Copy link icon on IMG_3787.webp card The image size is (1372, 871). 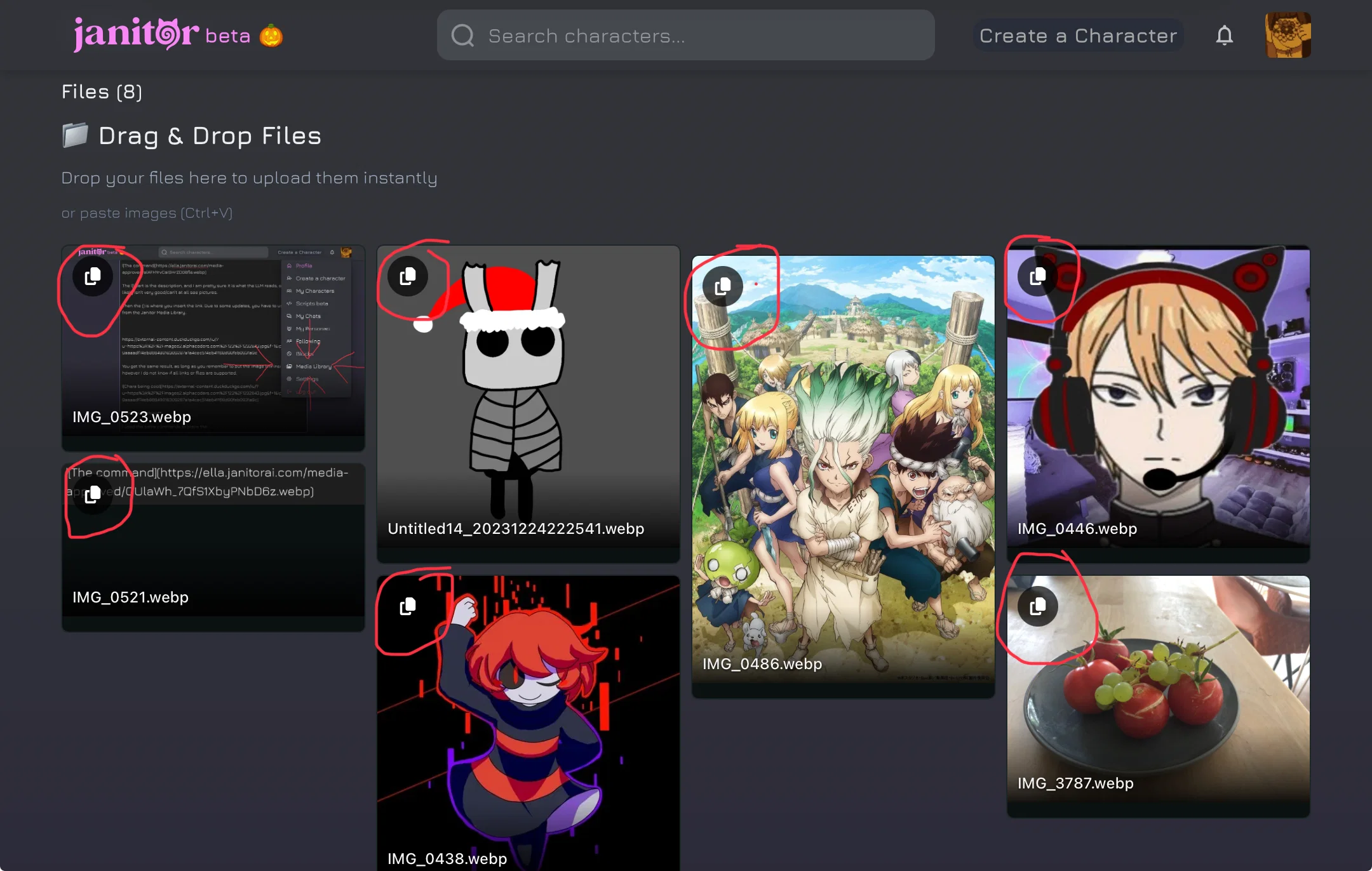(x=1038, y=606)
